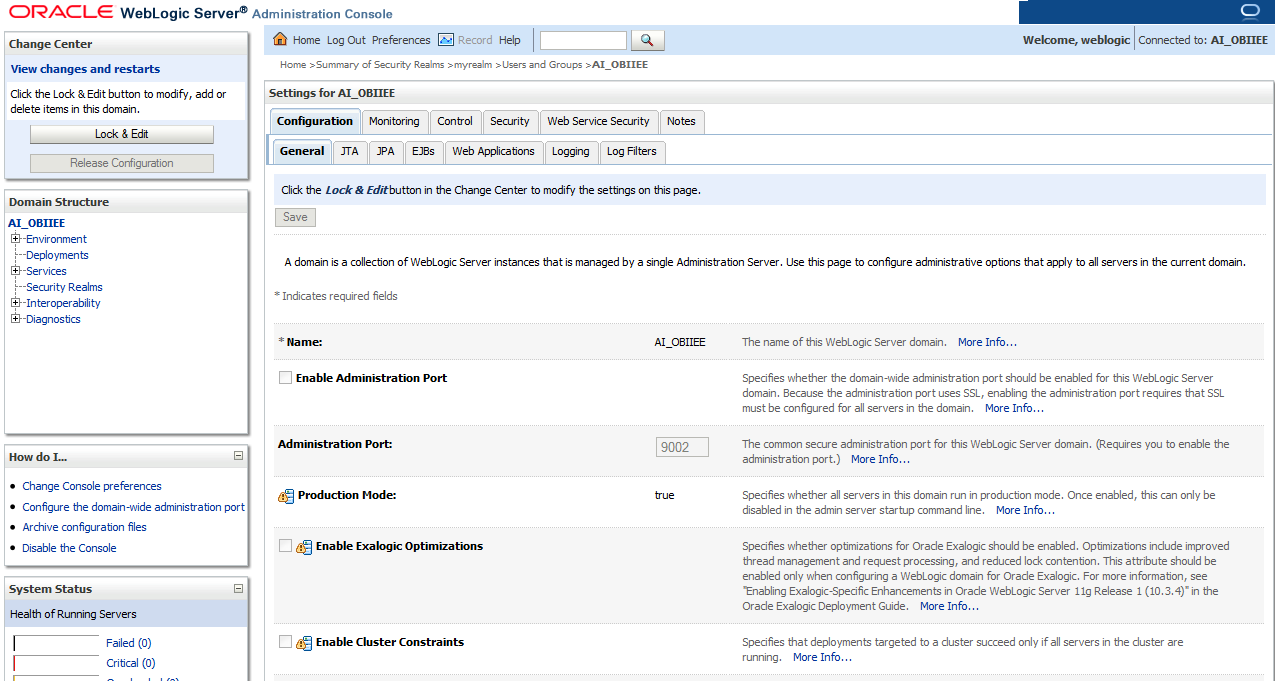
Task: Click the Record icon in toolbar
Action: tap(446, 40)
